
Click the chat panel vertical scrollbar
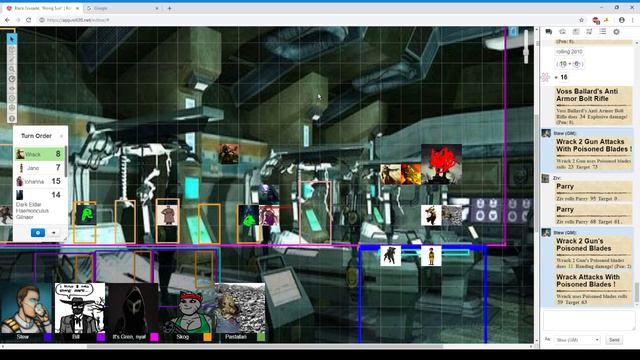click(638, 292)
